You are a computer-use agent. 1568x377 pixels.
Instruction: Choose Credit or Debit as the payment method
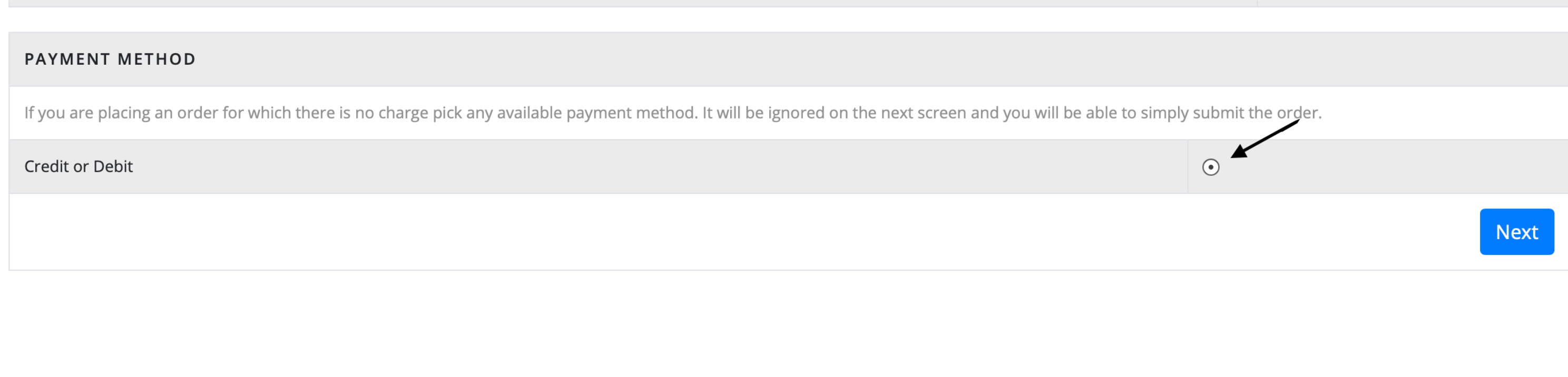[x=1211, y=167]
